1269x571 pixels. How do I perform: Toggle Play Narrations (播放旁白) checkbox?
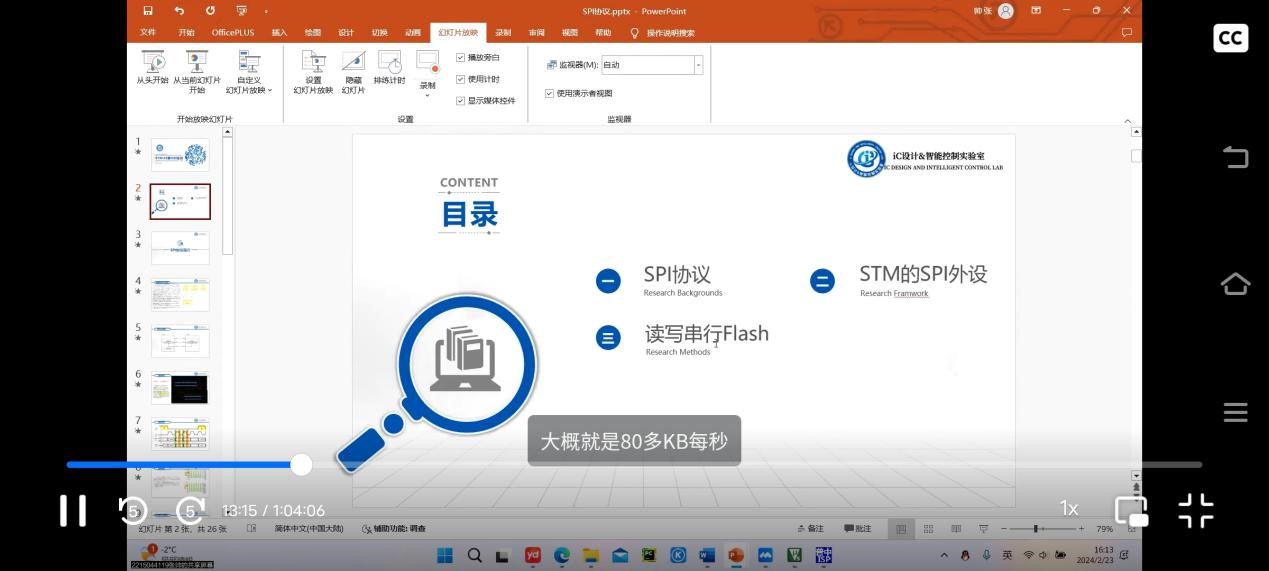[460, 58]
